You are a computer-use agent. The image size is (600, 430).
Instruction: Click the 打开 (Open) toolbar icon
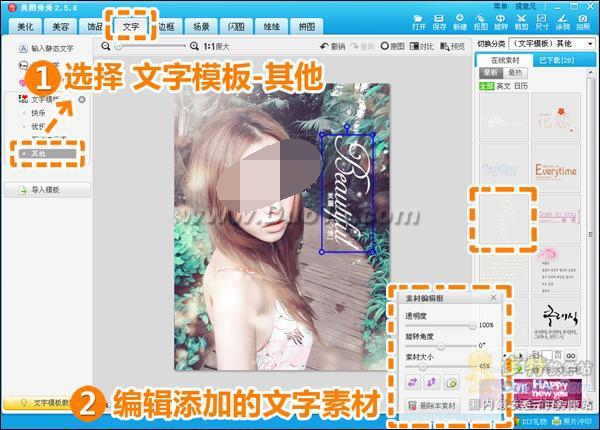(419, 22)
